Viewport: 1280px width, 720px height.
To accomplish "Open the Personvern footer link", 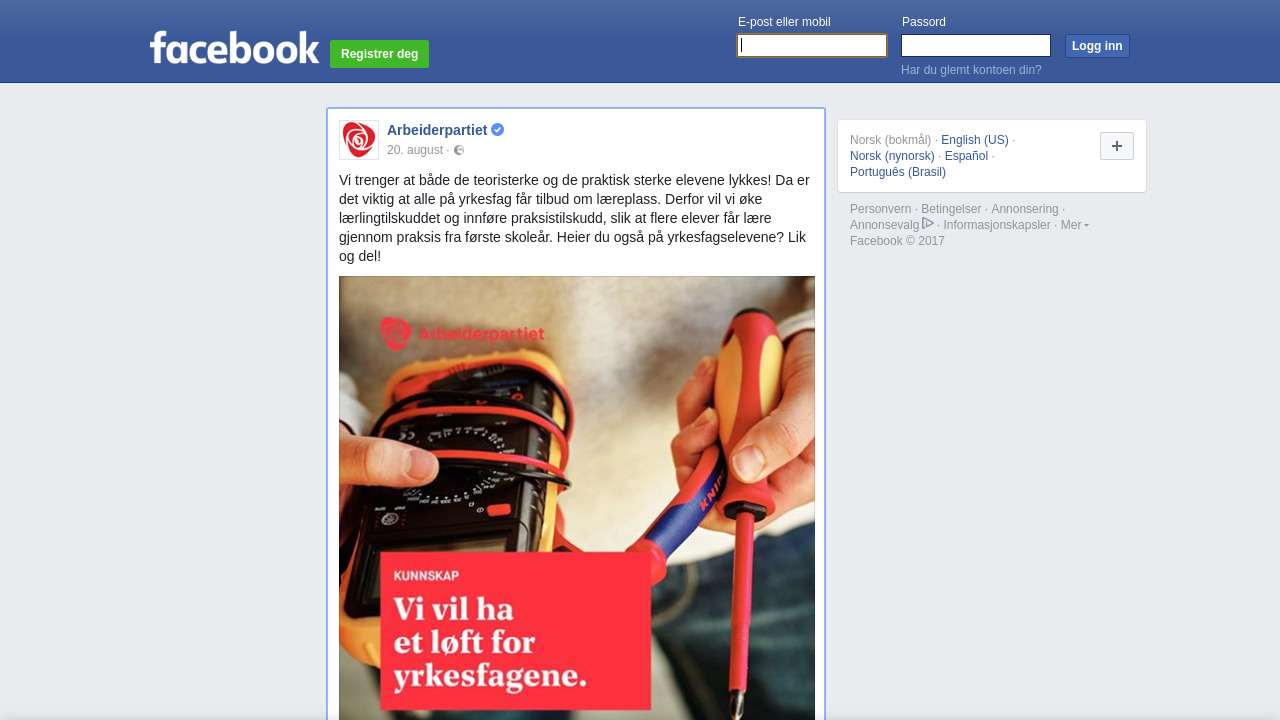I will click(x=880, y=209).
